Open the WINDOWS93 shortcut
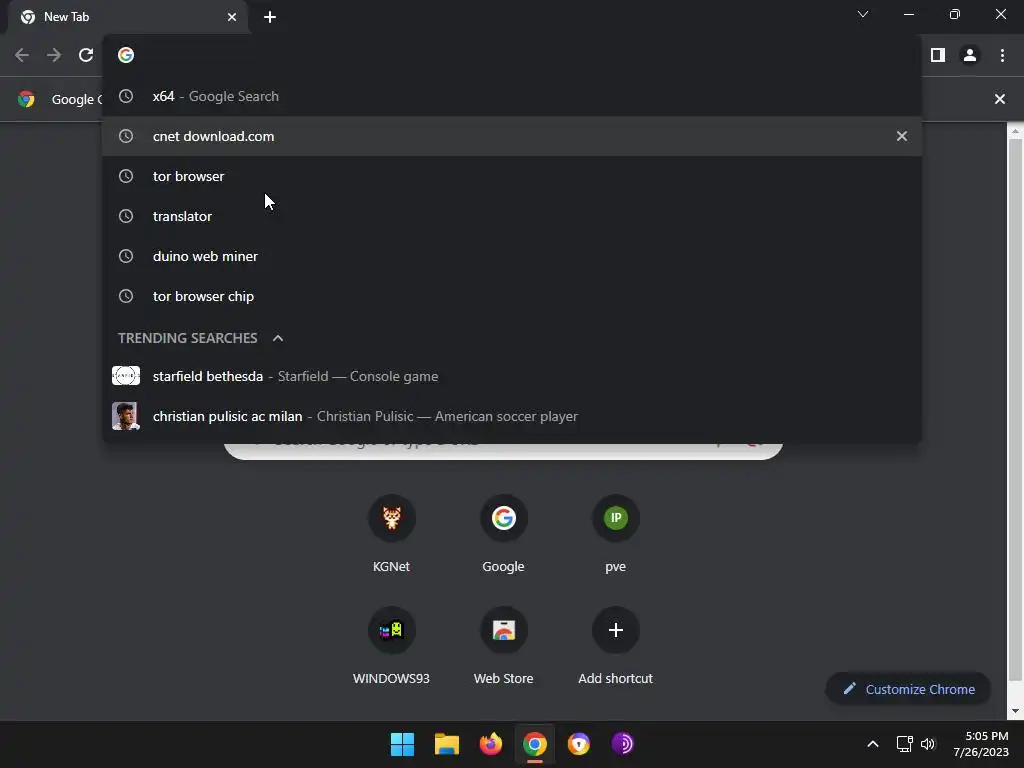1024x768 pixels. pos(391,646)
